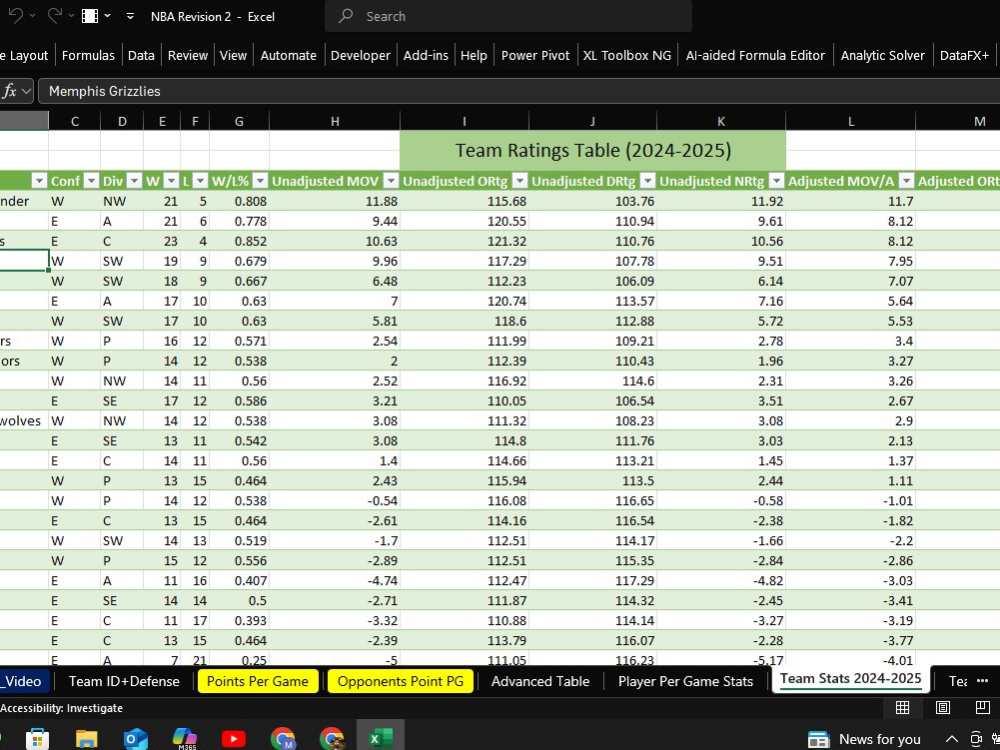Open the W/L% column filter dropdown

[260, 181]
